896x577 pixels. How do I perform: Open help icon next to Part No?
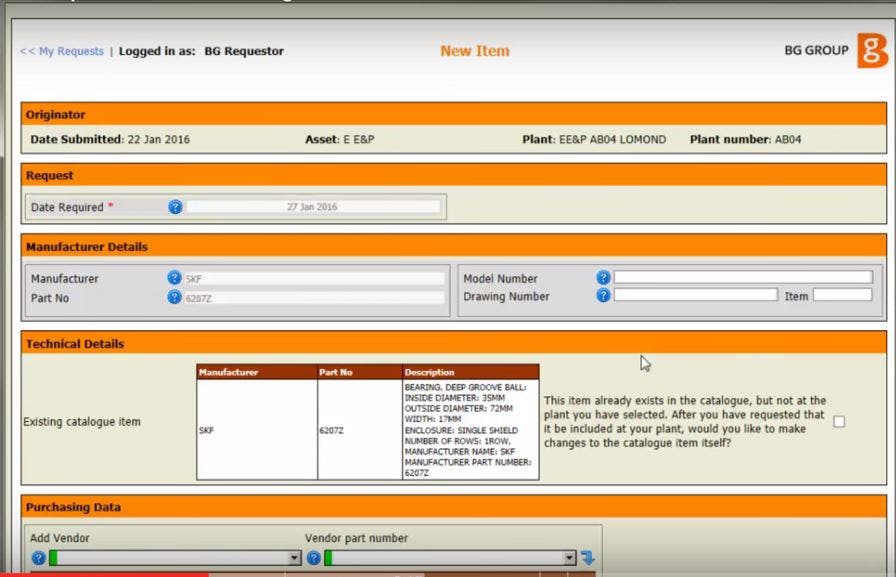tap(174, 297)
